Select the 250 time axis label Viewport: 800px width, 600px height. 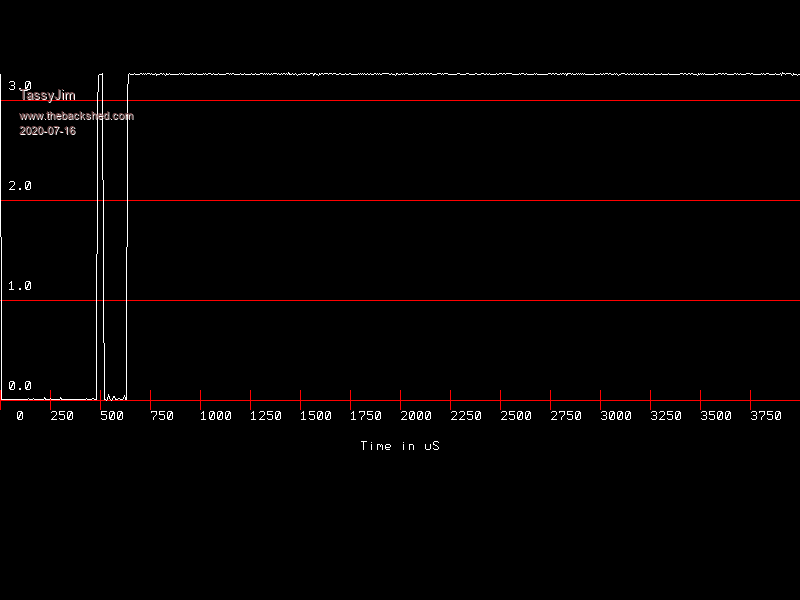pyautogui.click(x=61, y=416)
